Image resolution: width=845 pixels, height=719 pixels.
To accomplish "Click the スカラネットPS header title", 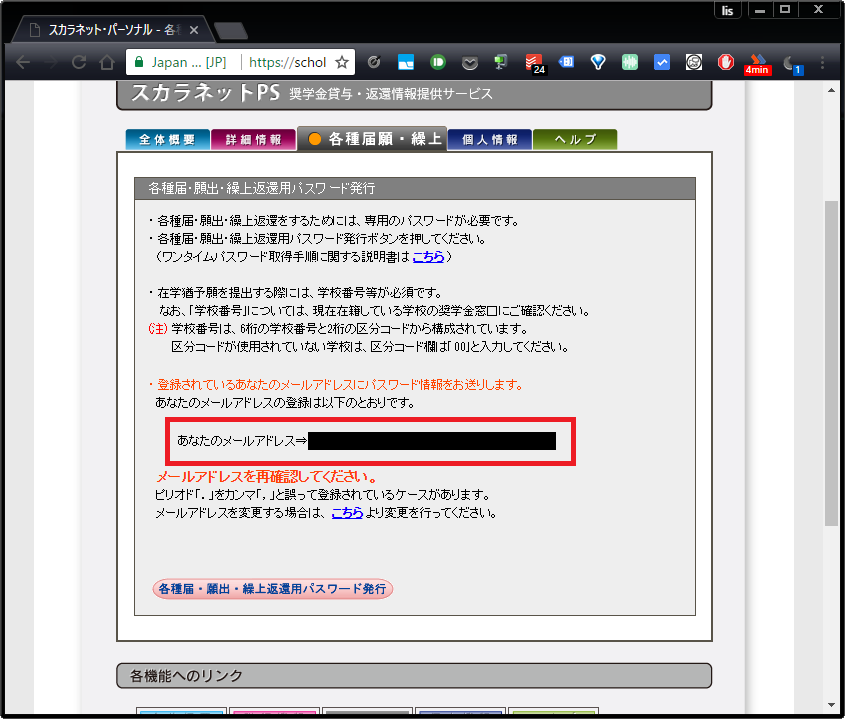I will (x=206, y=93).
